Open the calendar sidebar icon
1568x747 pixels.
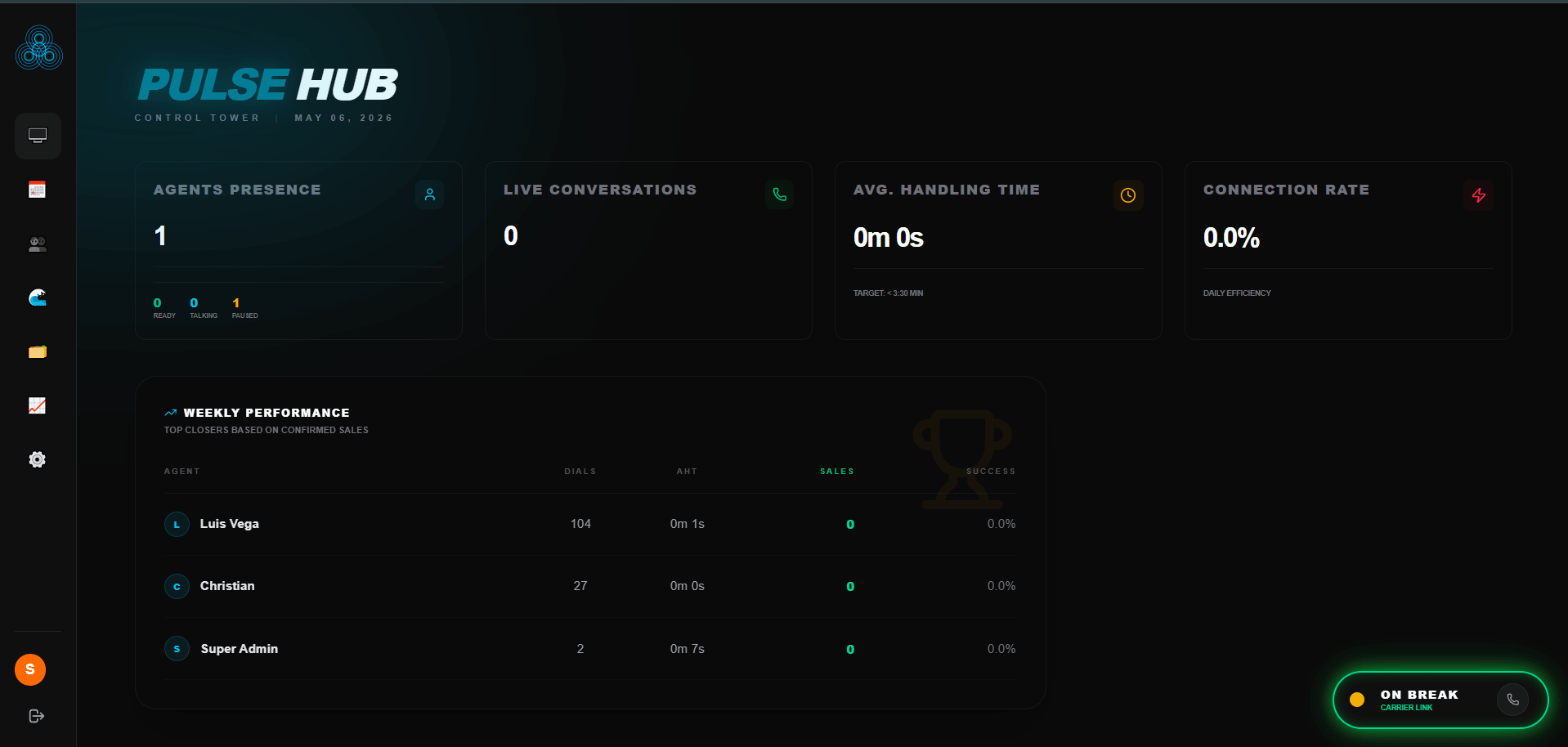[x=38, y=190]
